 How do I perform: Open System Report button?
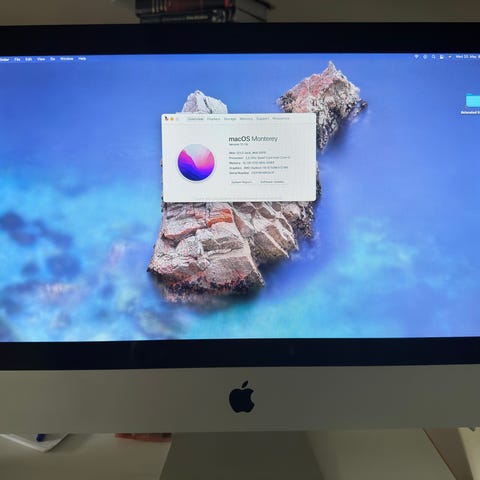[x=242, y=182]
